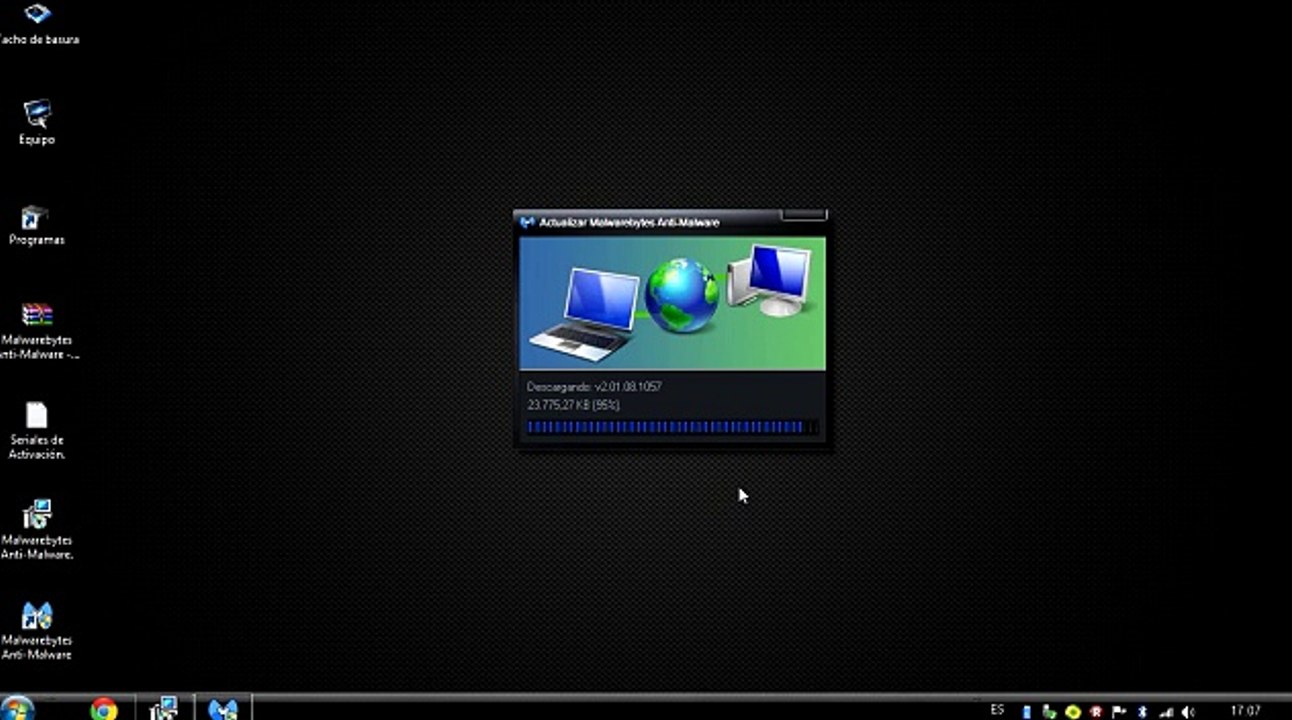Click the download progress bar
The image size is (1292, 720).
(x=672, y=427)
